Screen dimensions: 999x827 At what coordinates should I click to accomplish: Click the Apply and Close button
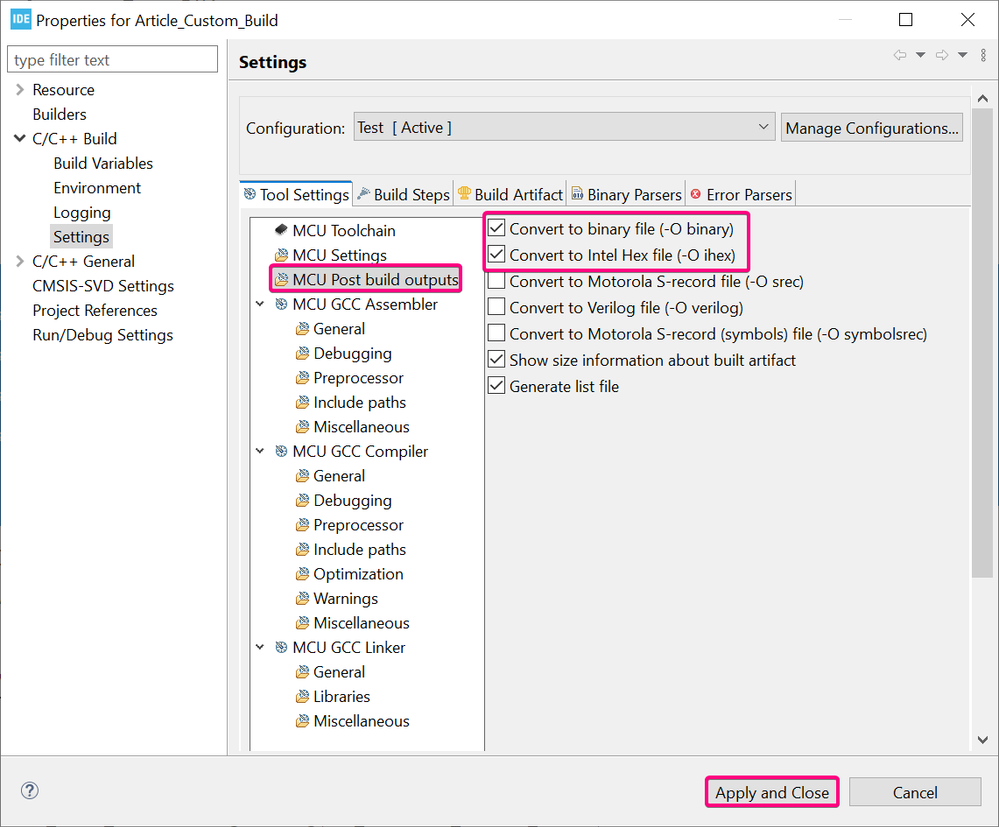(772, 793)
